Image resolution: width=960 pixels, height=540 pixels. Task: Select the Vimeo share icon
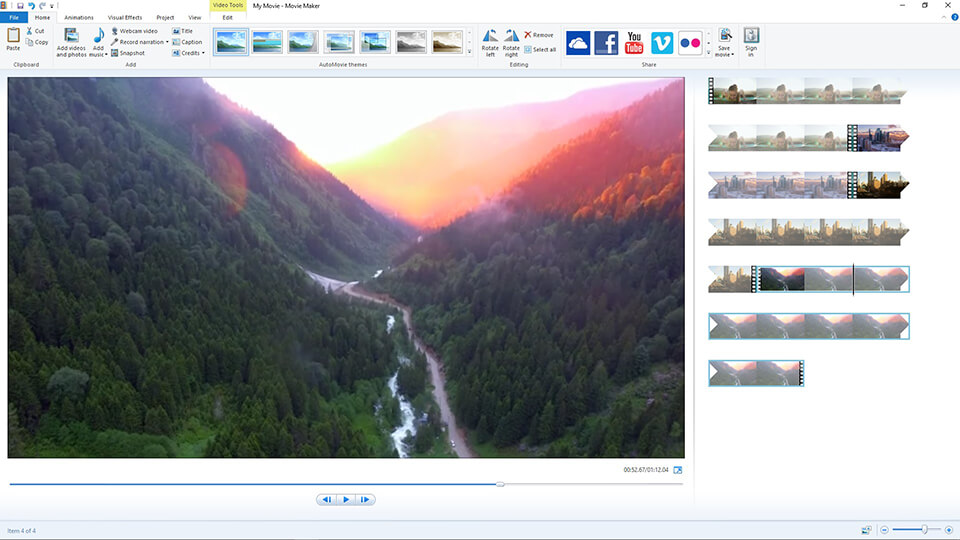coord(662,42)
